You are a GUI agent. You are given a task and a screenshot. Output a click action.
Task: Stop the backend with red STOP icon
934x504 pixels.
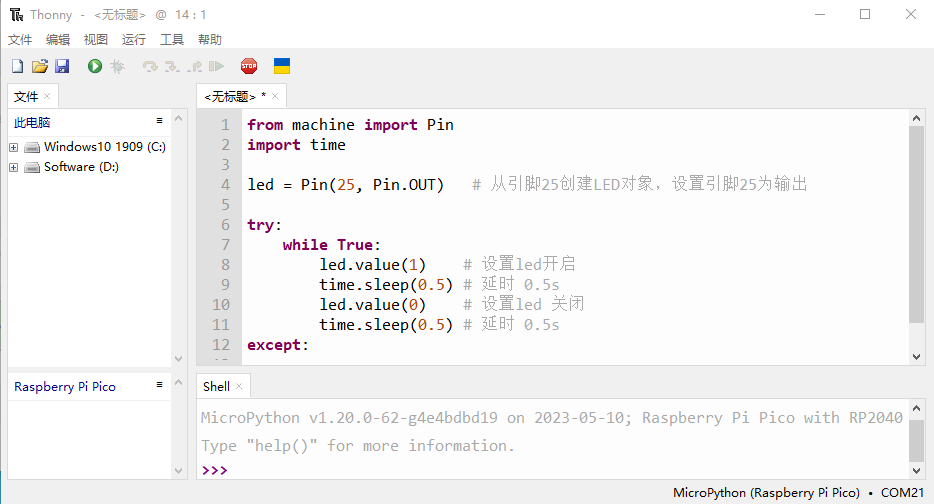(249, 66)
